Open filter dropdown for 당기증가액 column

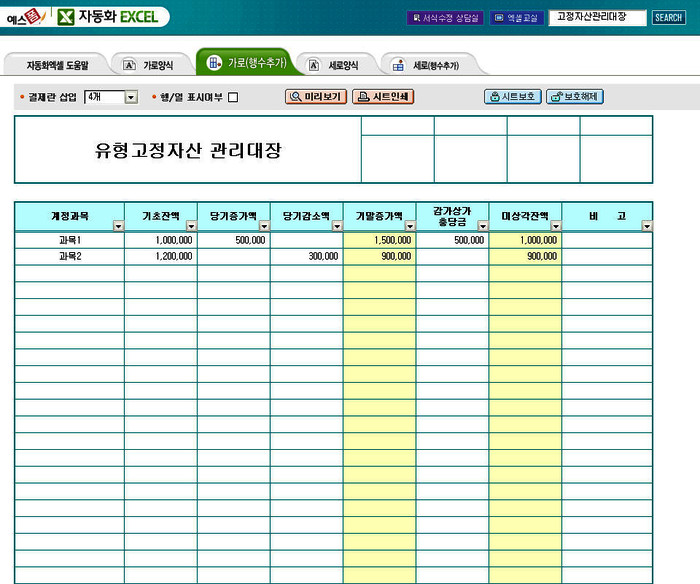[x=264, y=226]
